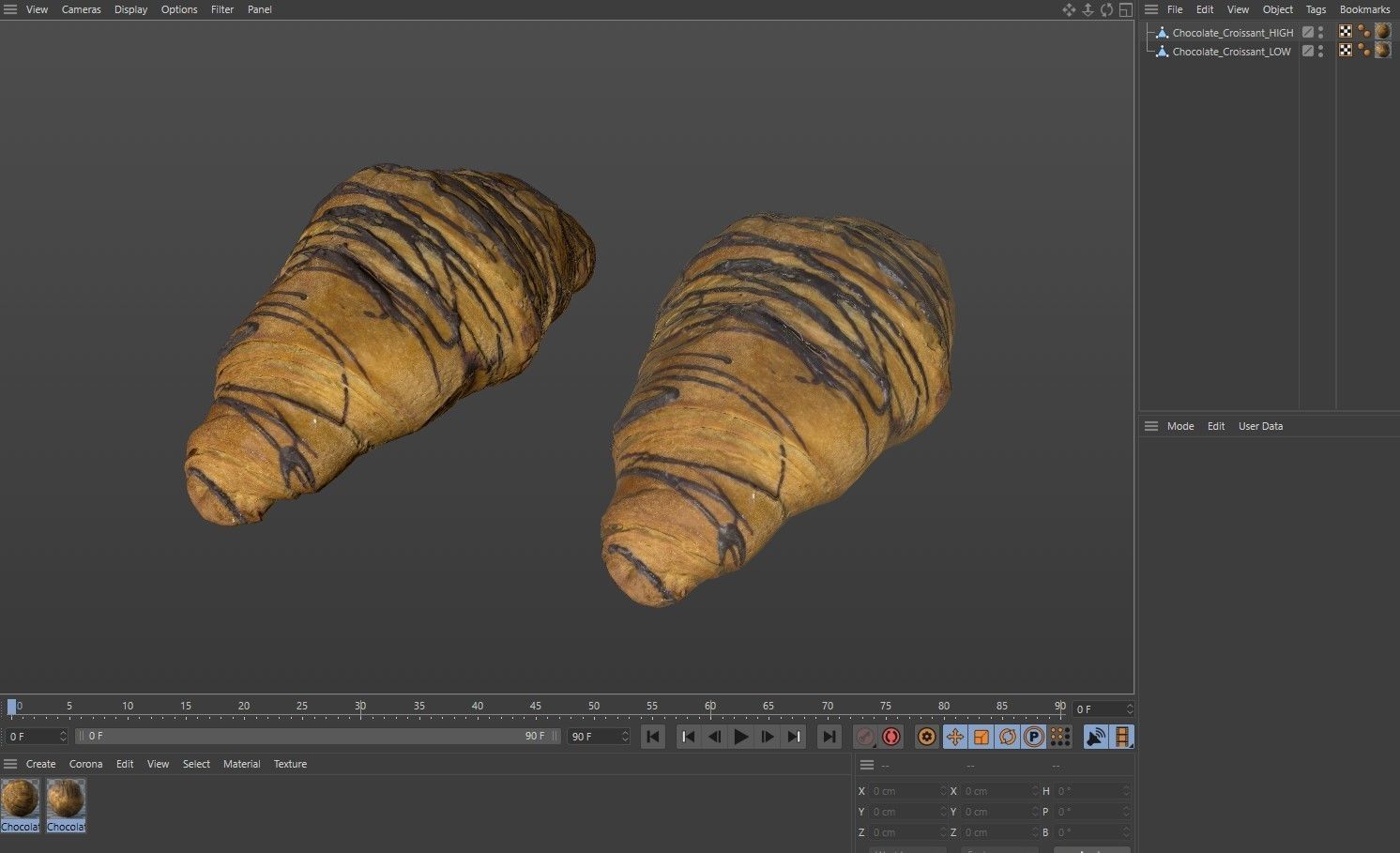Jump to the previous keyframe
Screen dimensions: 1400x853
688,737
